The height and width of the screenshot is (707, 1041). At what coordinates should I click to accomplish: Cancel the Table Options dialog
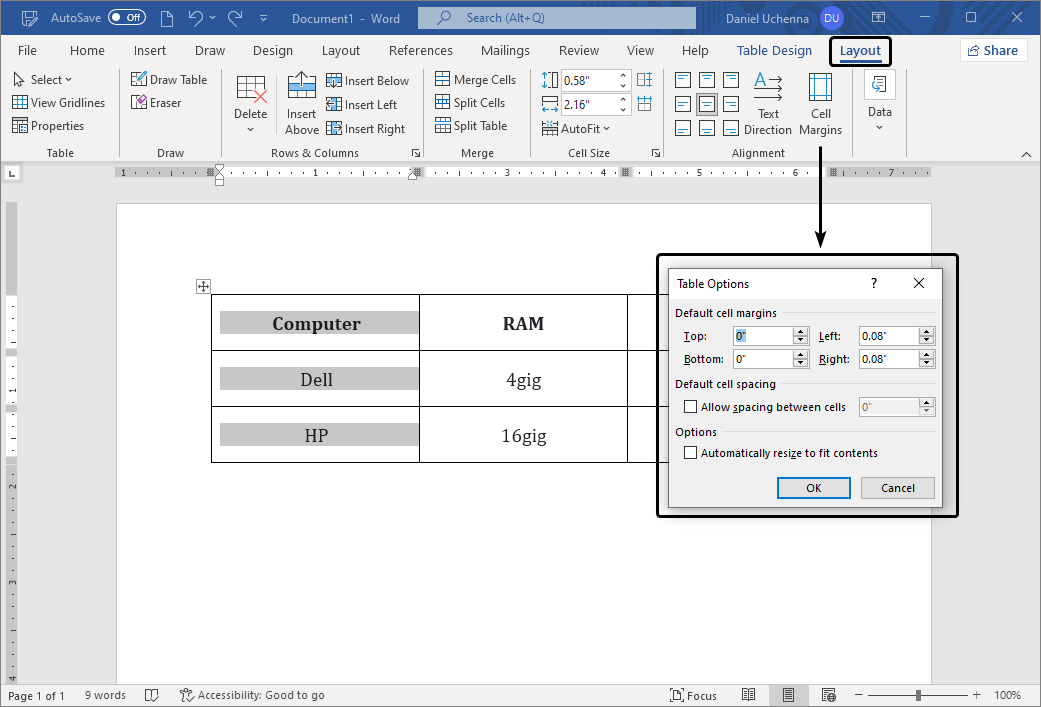pyautogui.click(x=897, y=488)
